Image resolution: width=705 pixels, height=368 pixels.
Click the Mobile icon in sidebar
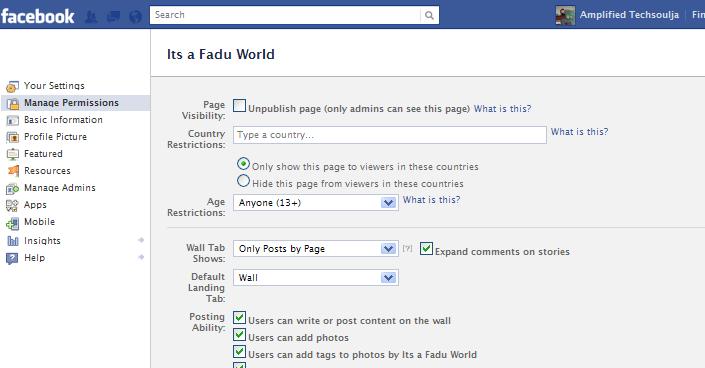[x=13, y=223]
